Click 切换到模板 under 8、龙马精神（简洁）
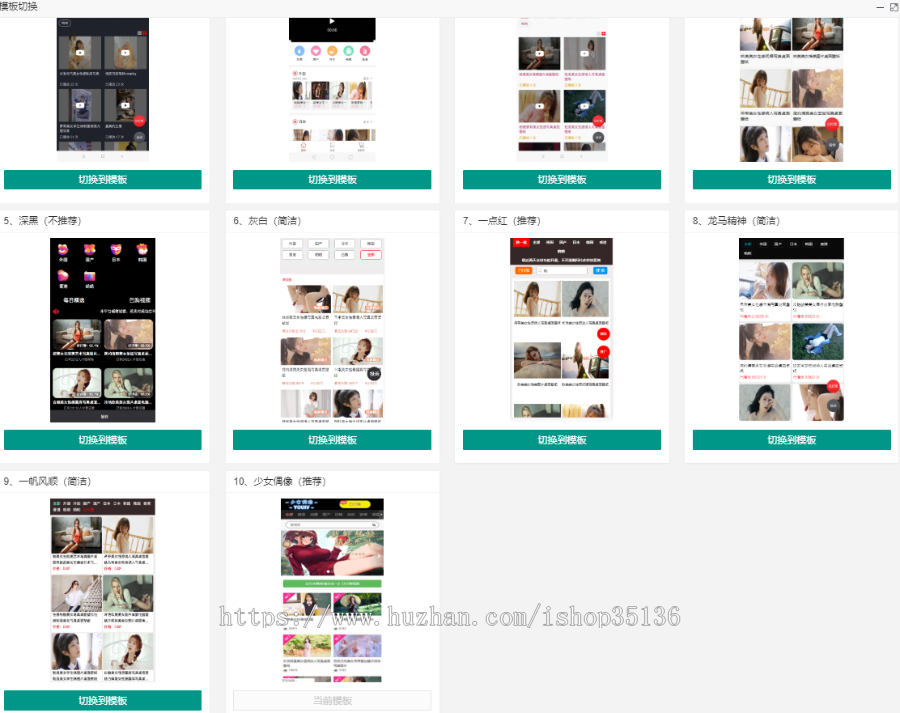Screen dimensions: 900x713 pyautogui.click(x=792, y=440)
